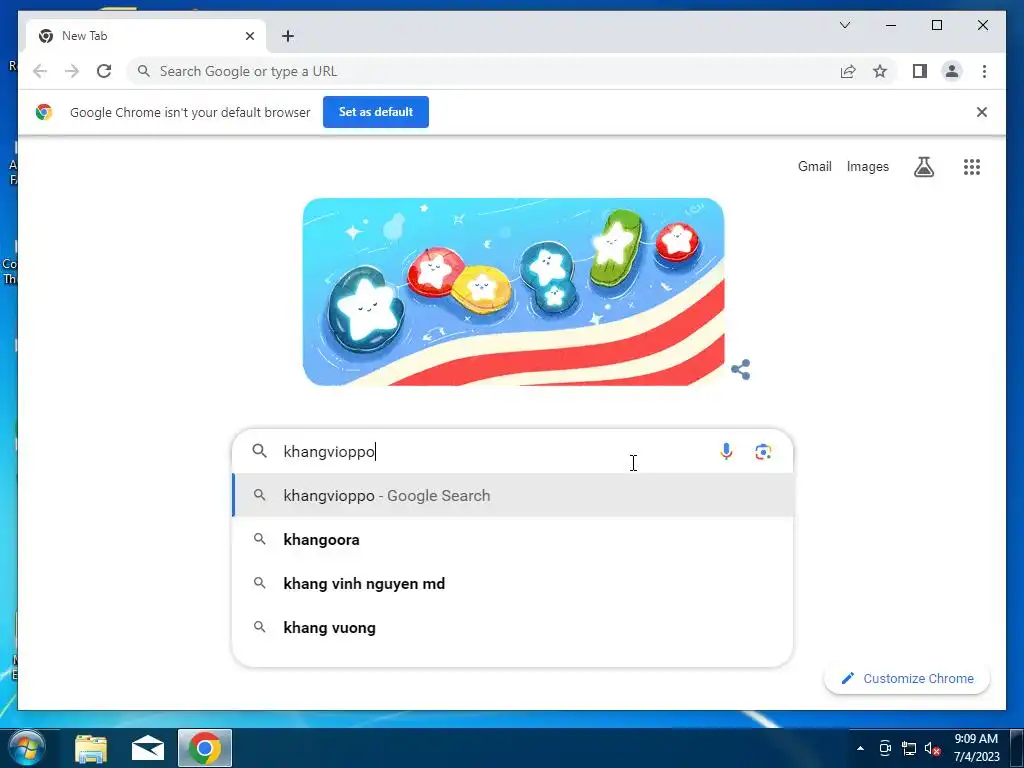Screen dimensions: 1024x768
Task: Select the New Tab tab
Action: (145, 36)
